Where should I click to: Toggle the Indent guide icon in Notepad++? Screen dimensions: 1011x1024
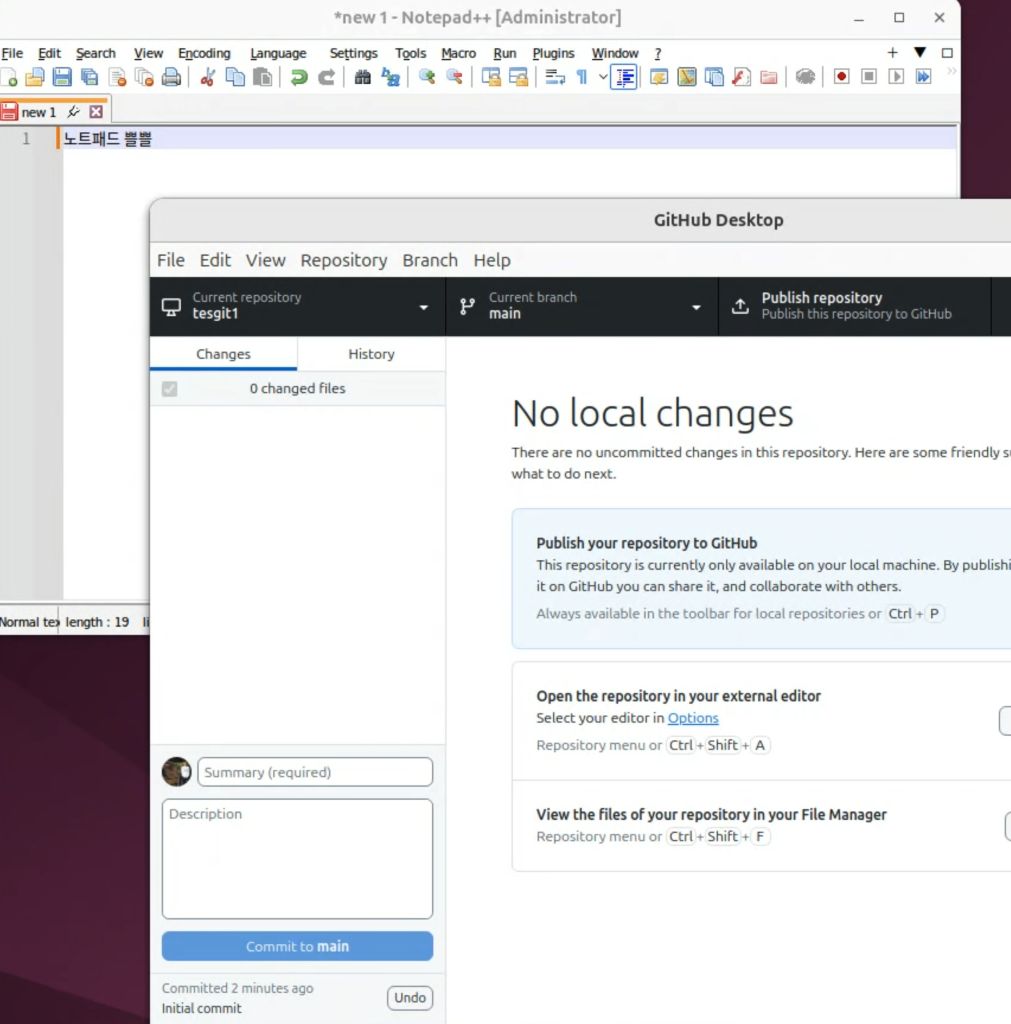click(x=624, y=77)
